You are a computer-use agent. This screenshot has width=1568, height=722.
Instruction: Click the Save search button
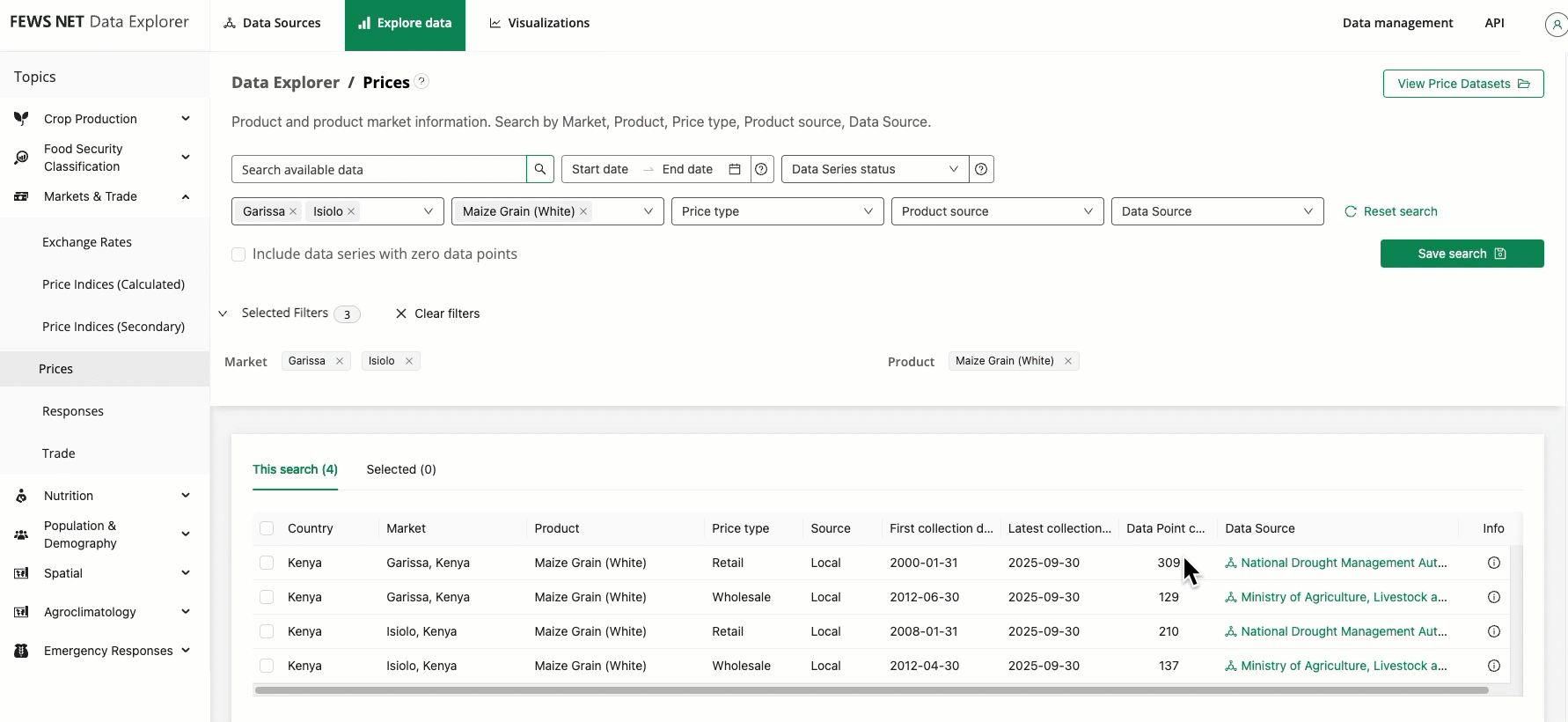tap(1462, 254)
